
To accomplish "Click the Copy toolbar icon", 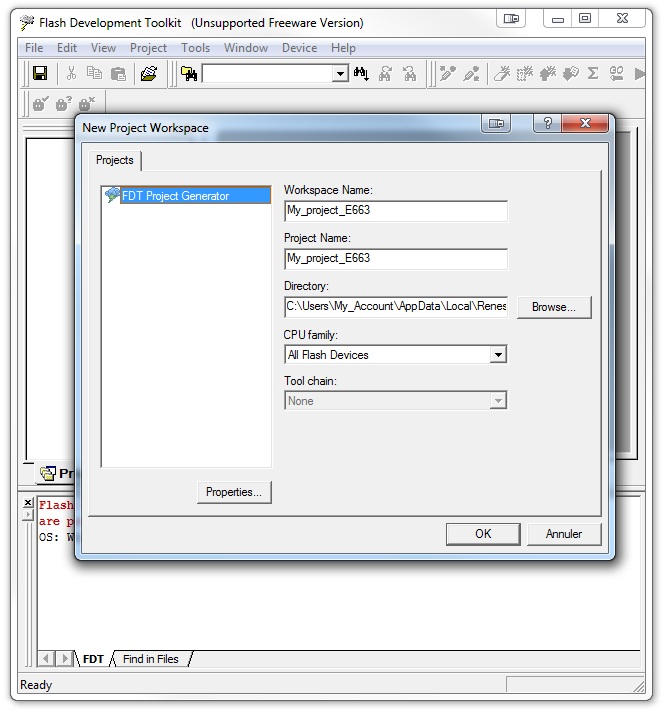I will 94,73.
